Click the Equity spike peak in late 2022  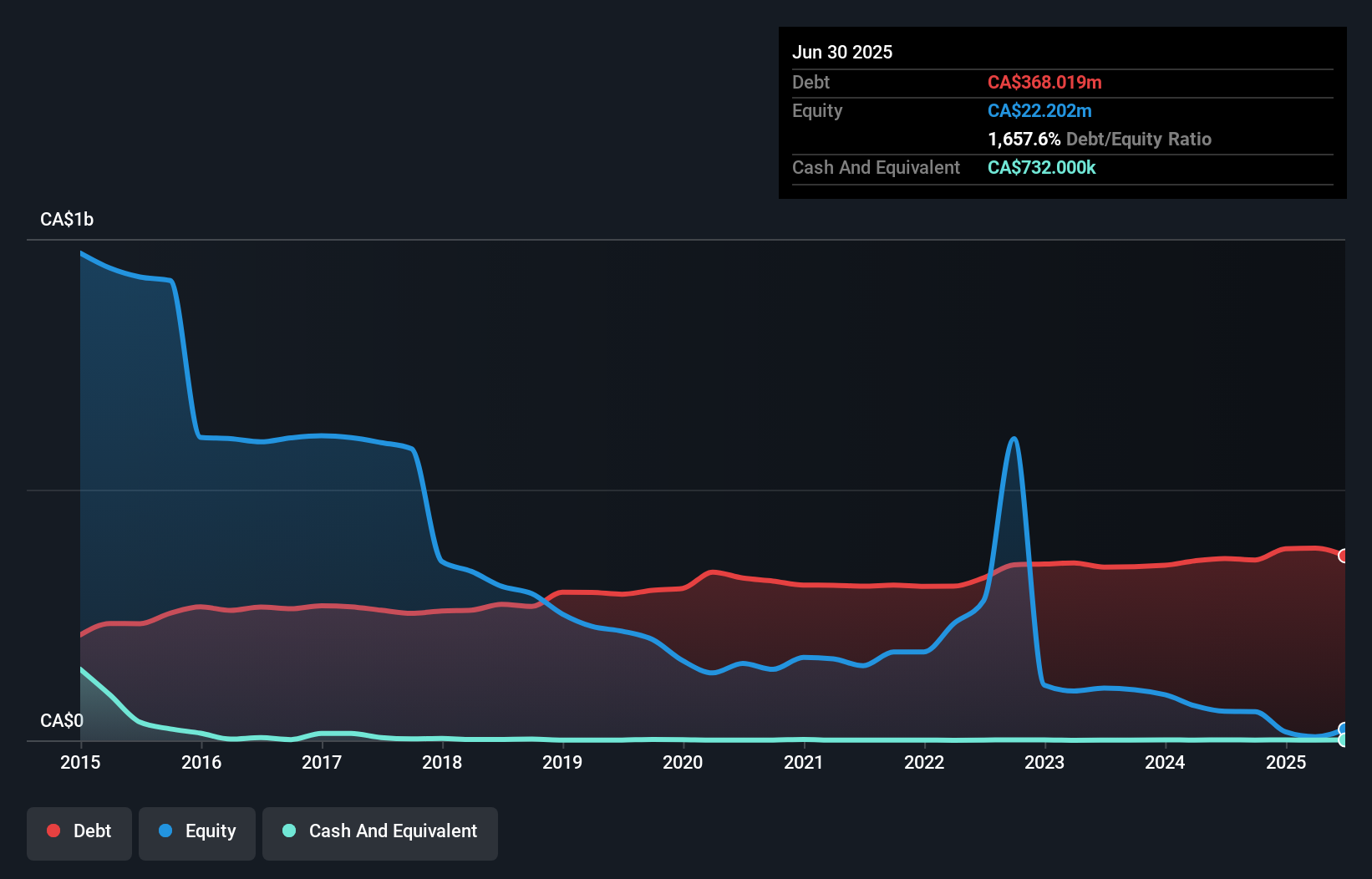(1014, 439)
